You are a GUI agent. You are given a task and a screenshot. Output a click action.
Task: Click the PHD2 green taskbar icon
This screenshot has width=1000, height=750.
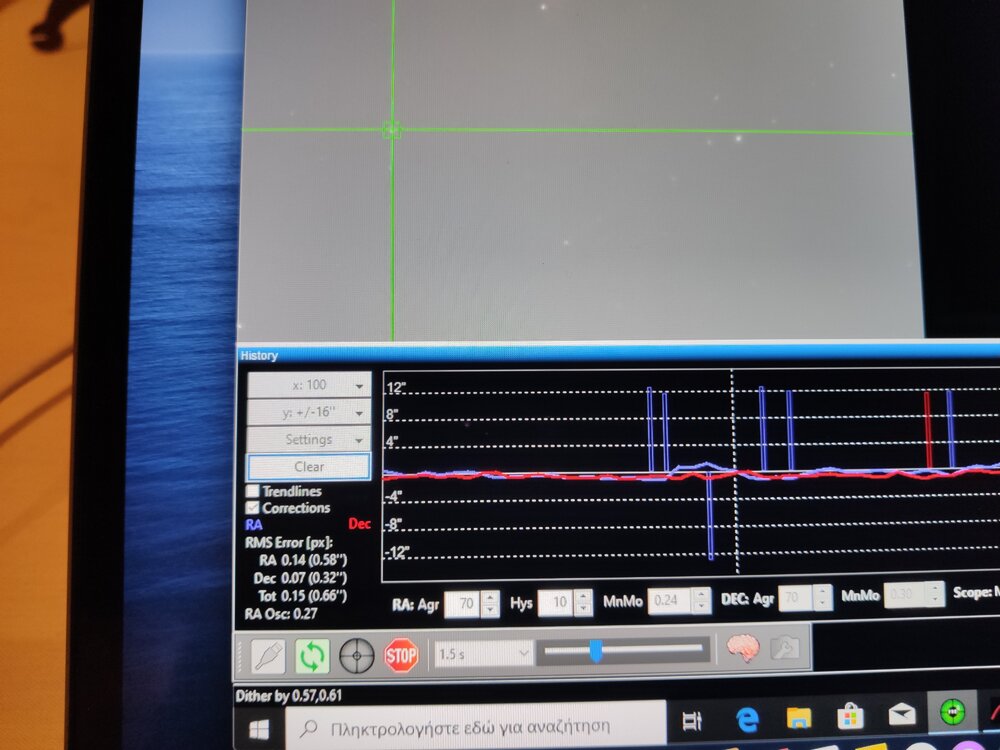(953, 714)
